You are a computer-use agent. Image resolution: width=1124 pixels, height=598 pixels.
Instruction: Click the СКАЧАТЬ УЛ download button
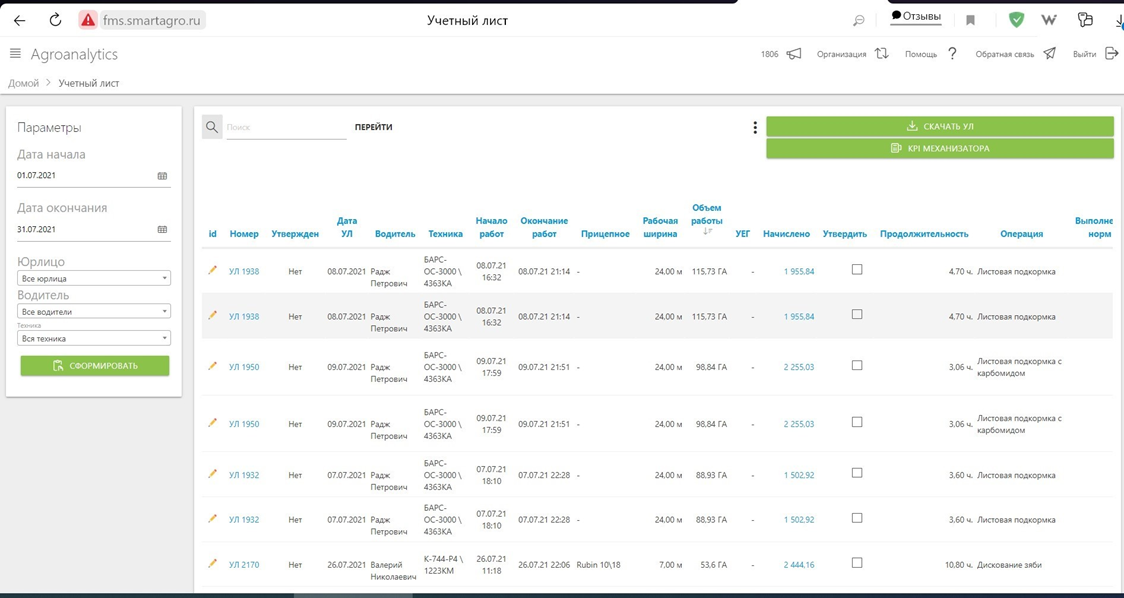pyautogui.click(x=939, y=127)
